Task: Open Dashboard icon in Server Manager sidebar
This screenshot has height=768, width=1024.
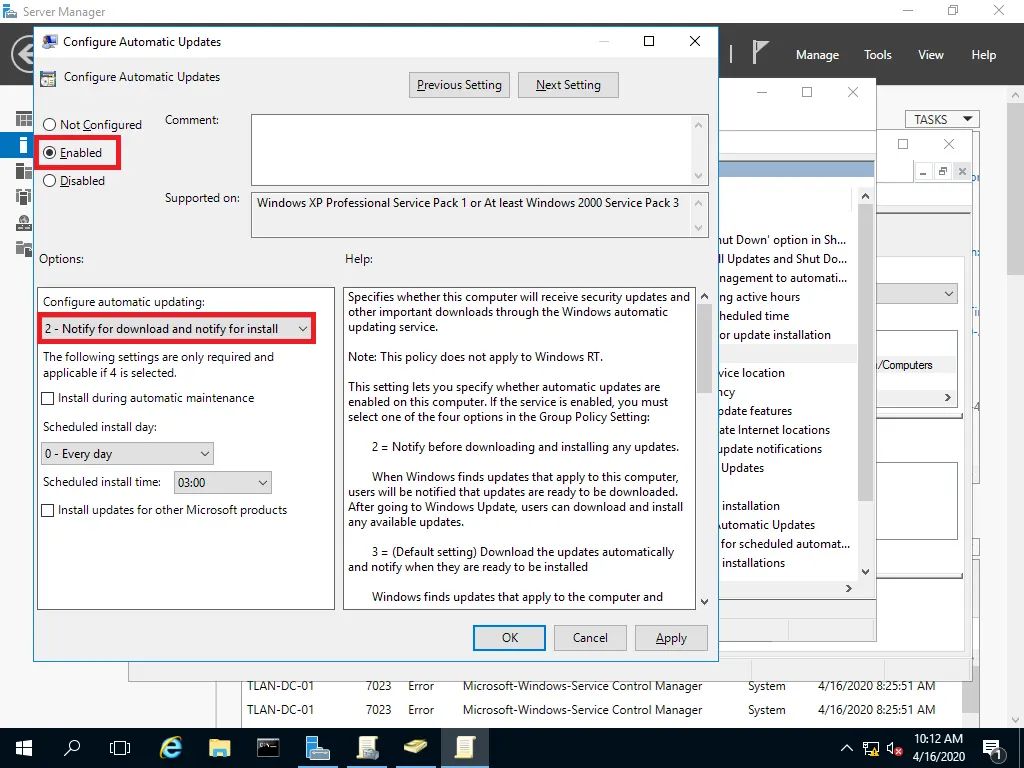Action: point(24,119)
